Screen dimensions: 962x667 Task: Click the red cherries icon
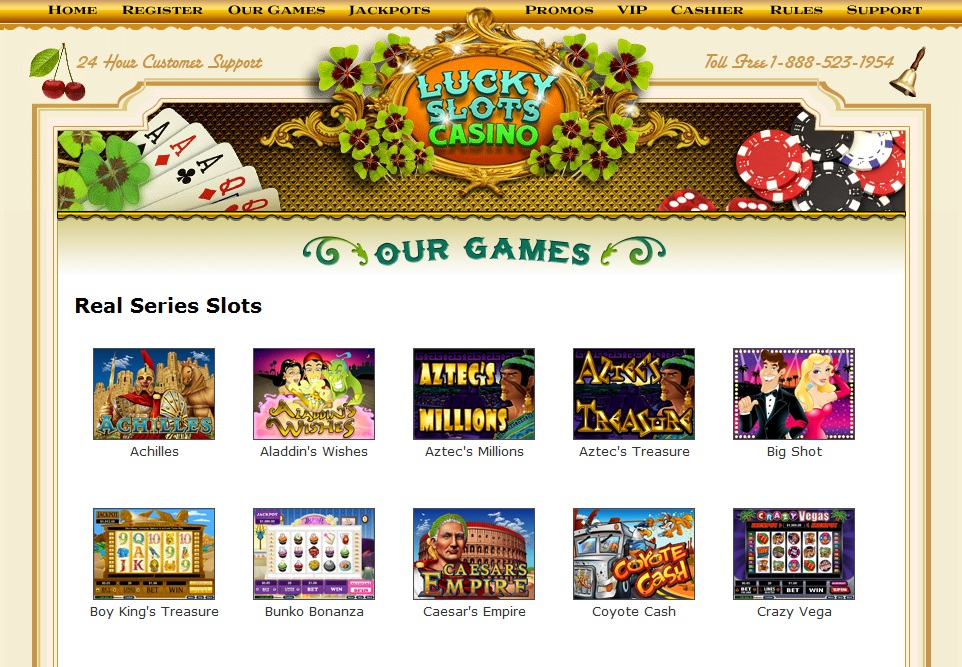[x=58, y=72]
